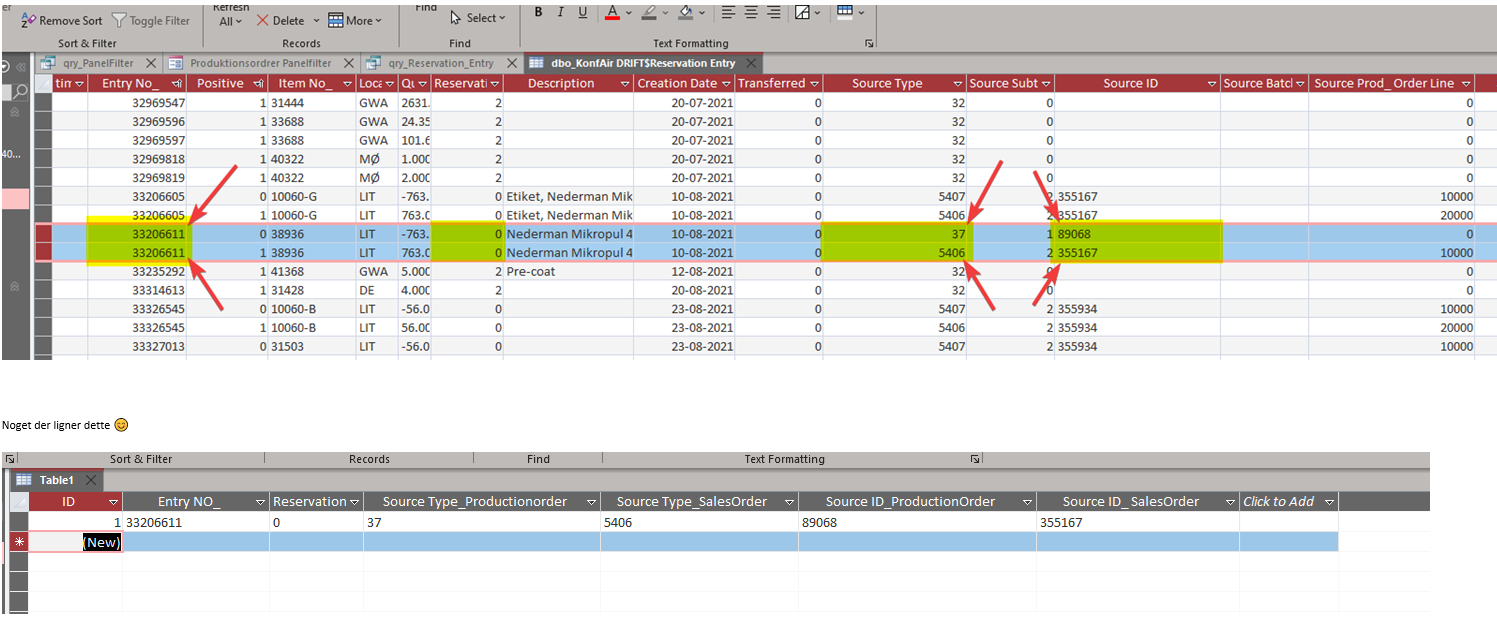1497x630 pixels.
Task: Click the Remove Sort icon
Action: [28, 20]
